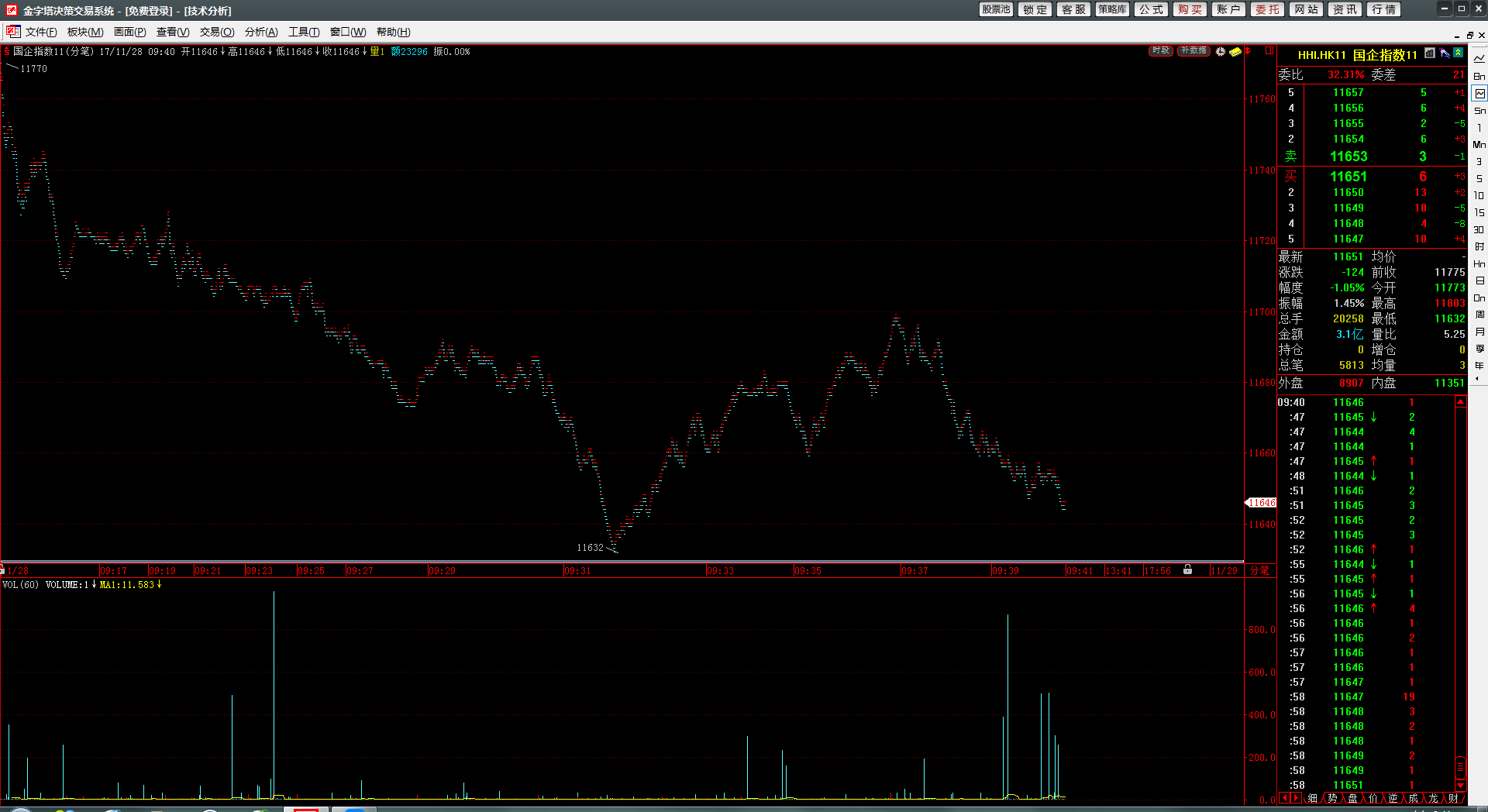1488x812 pixels.
Task: Click the red anchor icon above chart
Action: coord(1248,51)
